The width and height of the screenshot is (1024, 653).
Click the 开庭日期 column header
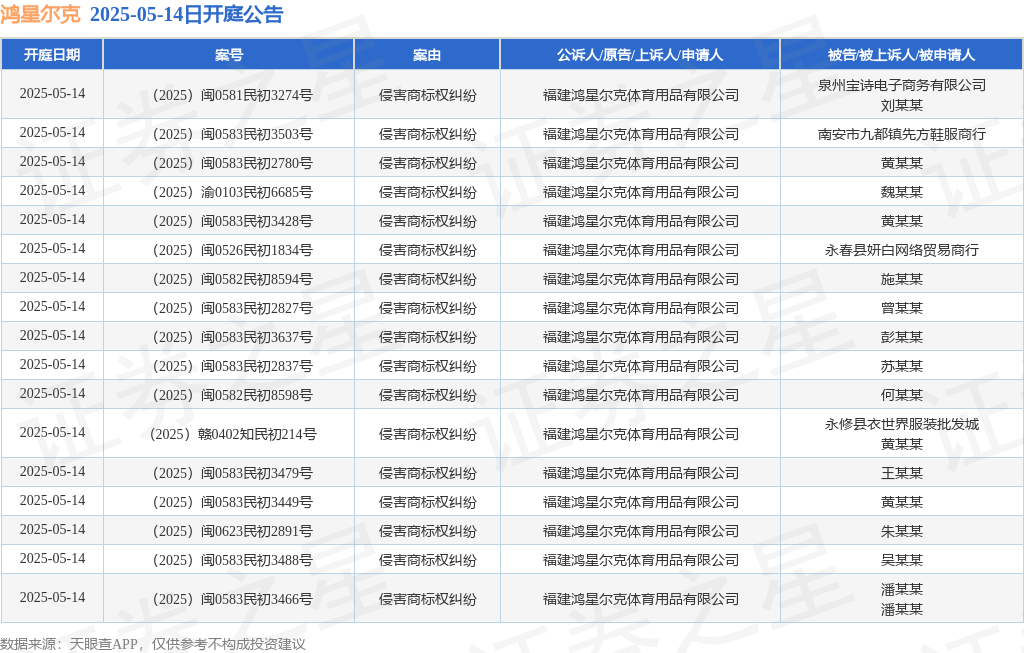pos(52,55)
